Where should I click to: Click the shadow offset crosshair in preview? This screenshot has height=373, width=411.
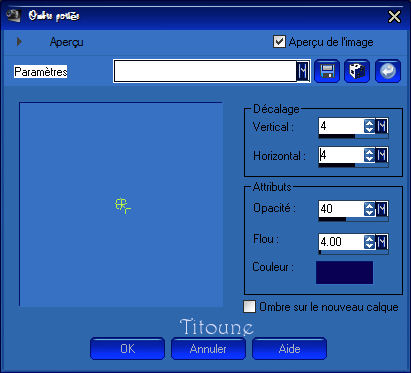(x=122, y=205)
